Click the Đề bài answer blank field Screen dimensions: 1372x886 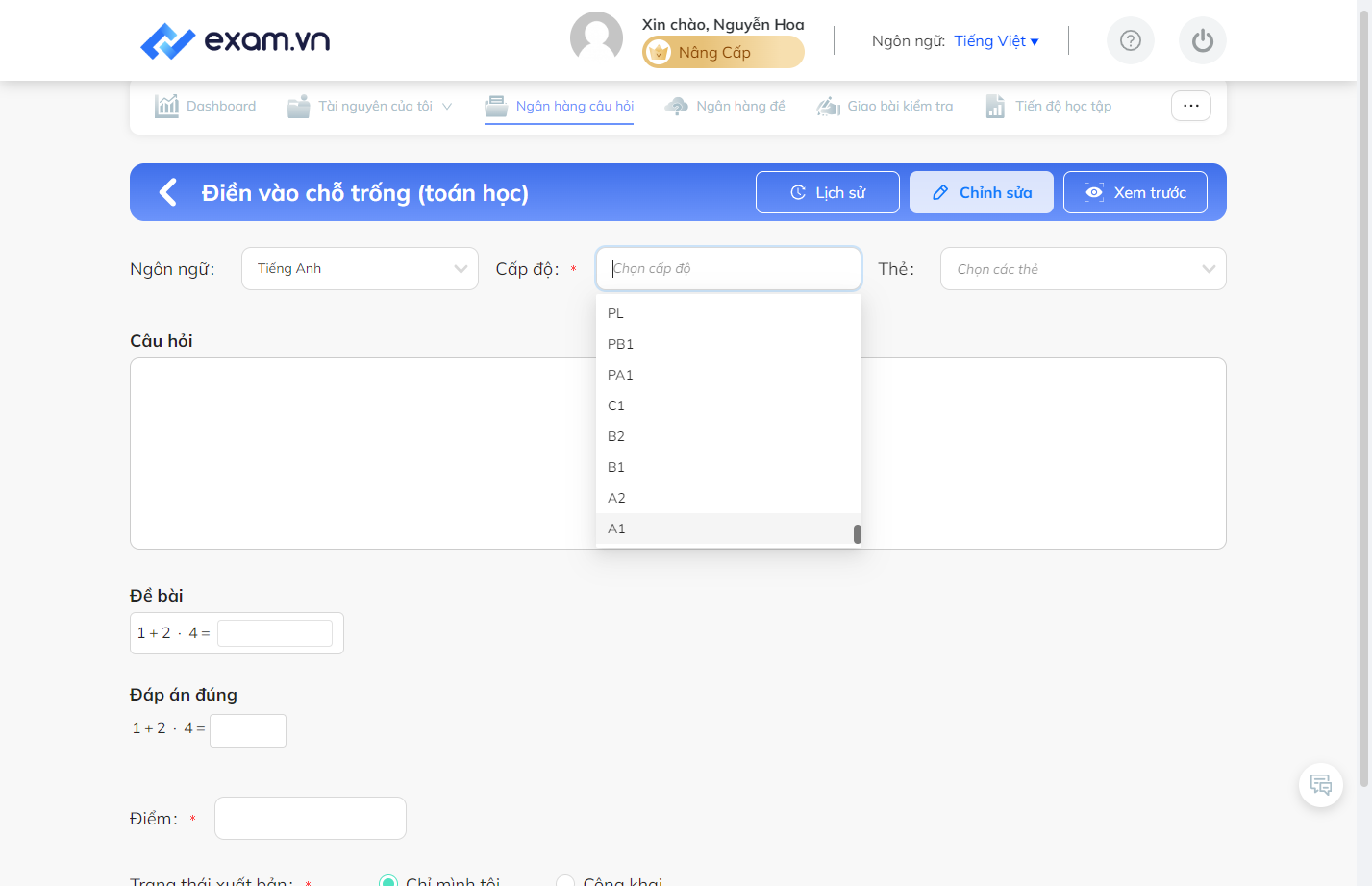tap(275, 633)
